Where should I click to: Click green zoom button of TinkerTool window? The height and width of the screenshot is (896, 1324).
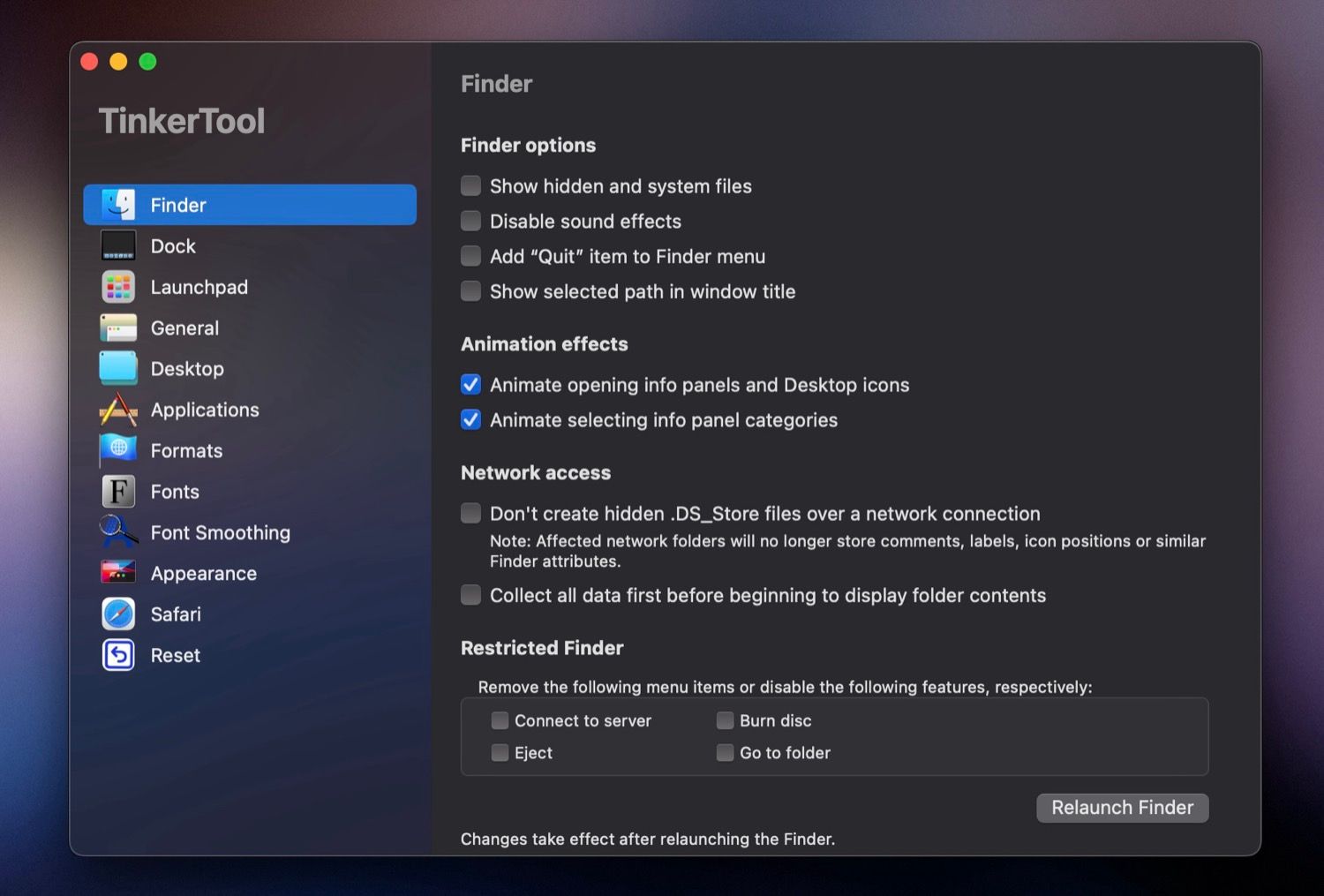[x=148, y=61]
